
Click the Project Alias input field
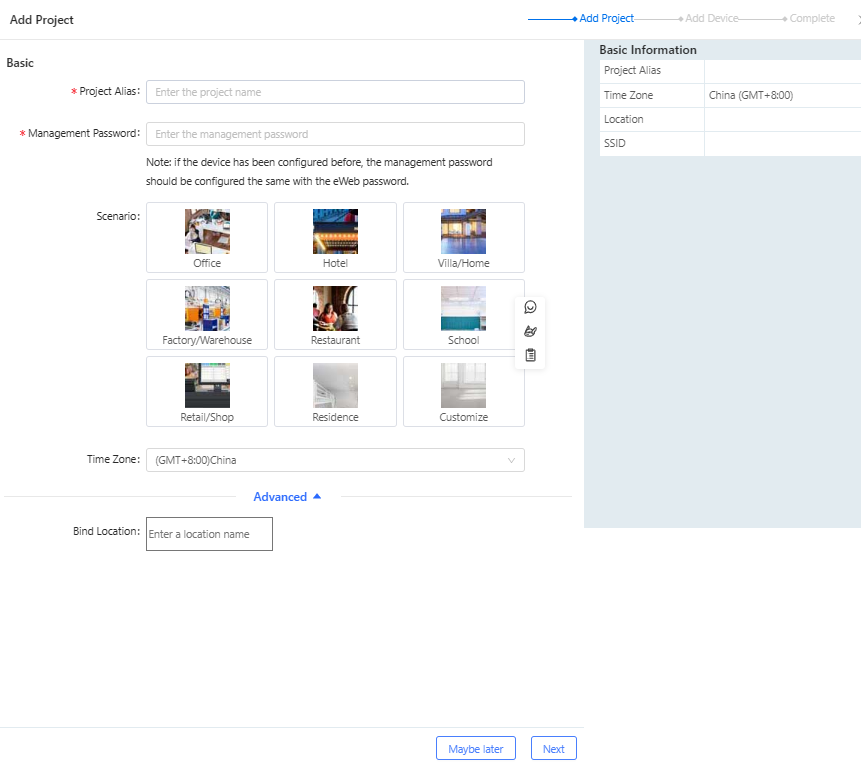click(335, 92)
